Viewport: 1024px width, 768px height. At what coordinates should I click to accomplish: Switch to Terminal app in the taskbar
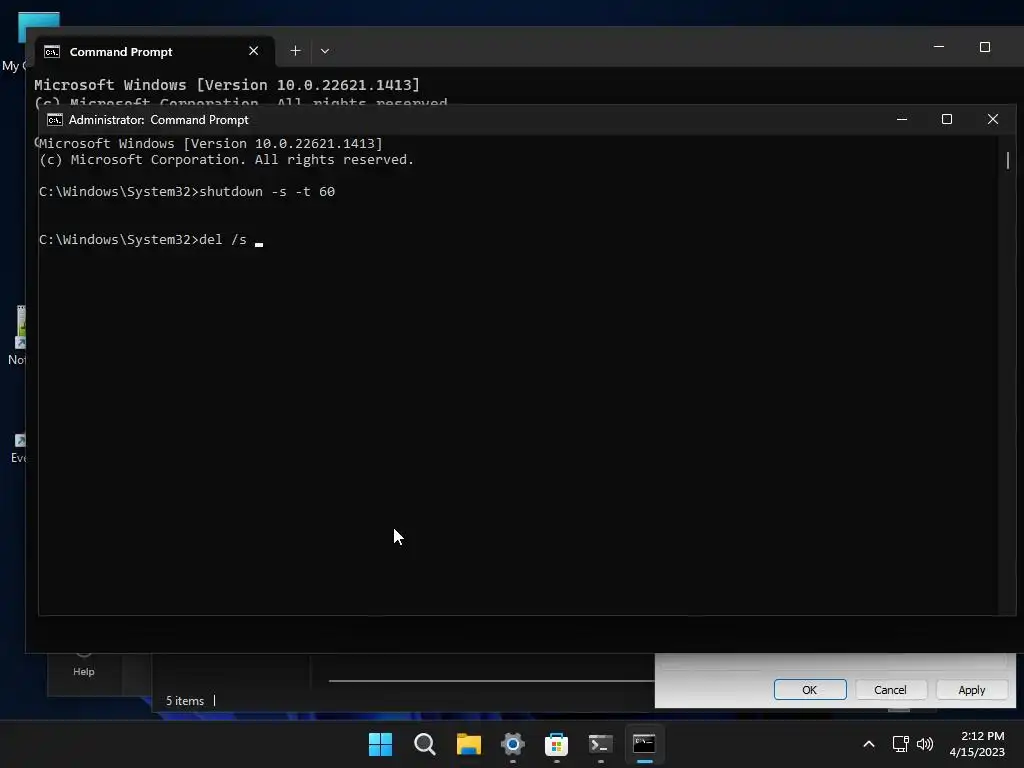600,744
